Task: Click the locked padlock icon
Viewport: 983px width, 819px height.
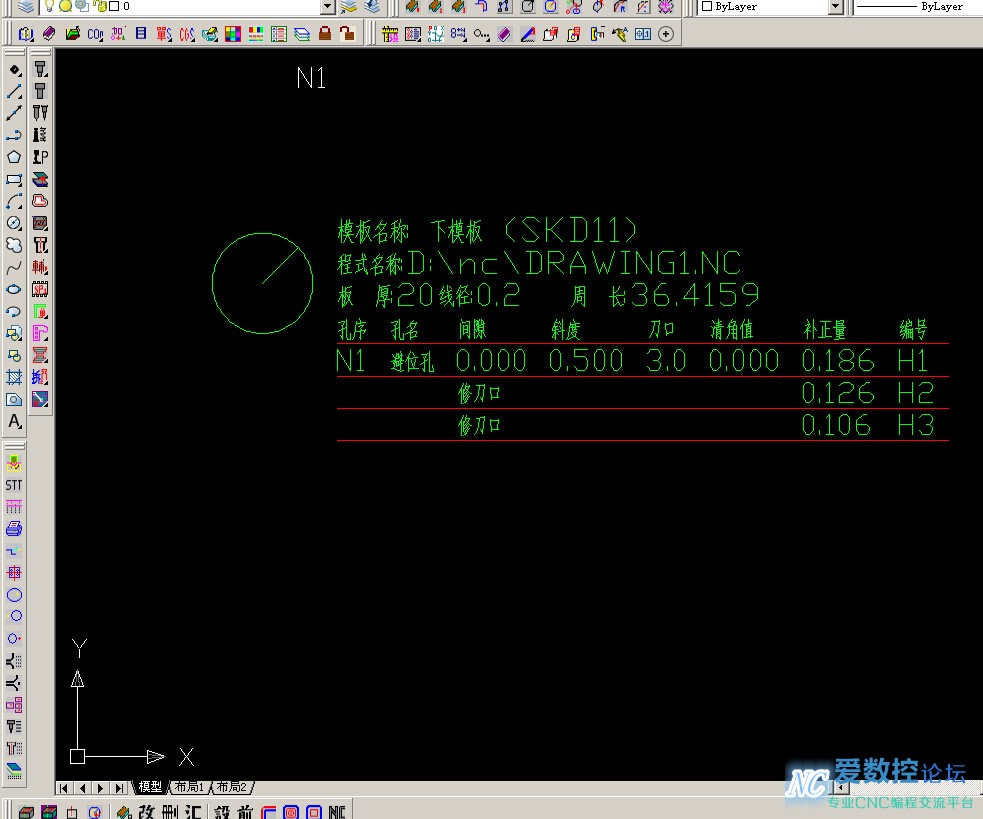Action: (325, 33)
